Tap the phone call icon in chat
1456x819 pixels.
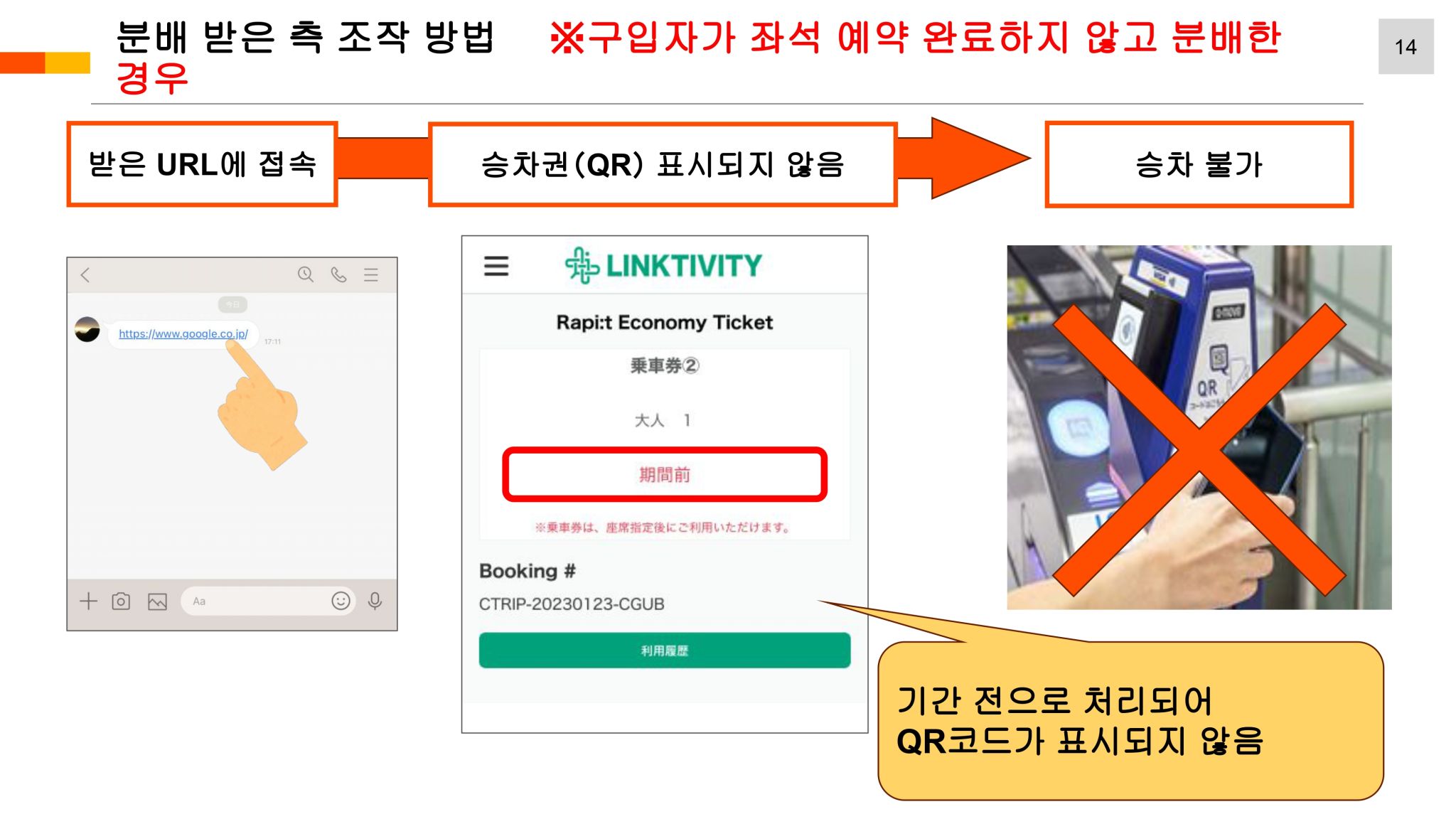[x=338, y=274]
